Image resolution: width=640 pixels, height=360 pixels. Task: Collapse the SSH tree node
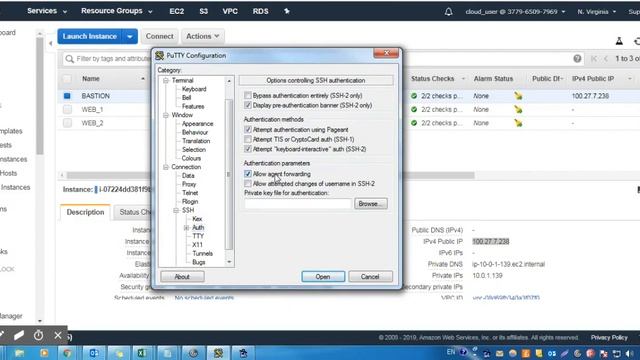pyautogui.click(x=176, y=210)
